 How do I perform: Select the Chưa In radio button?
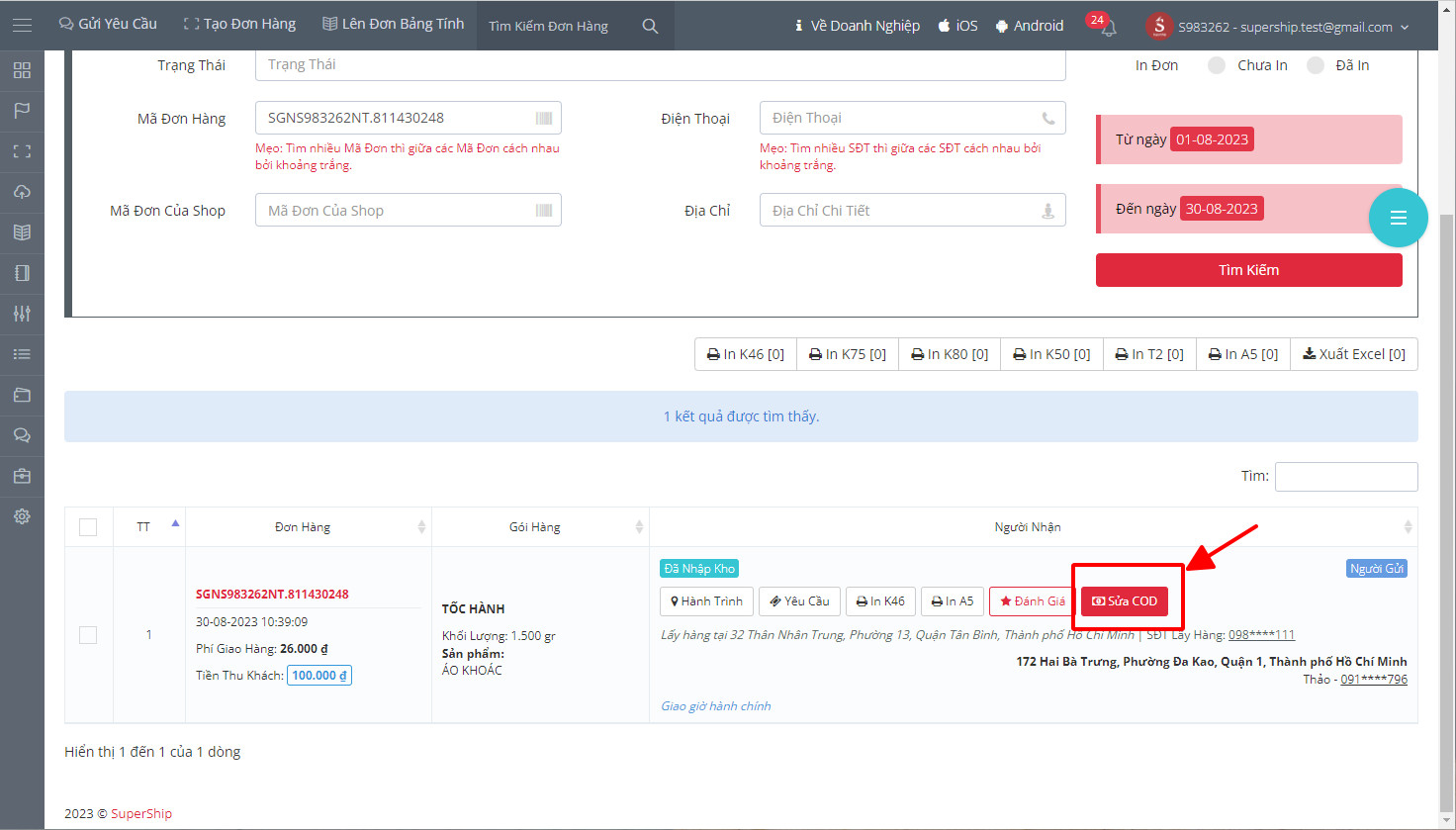tap(1217, 65)
